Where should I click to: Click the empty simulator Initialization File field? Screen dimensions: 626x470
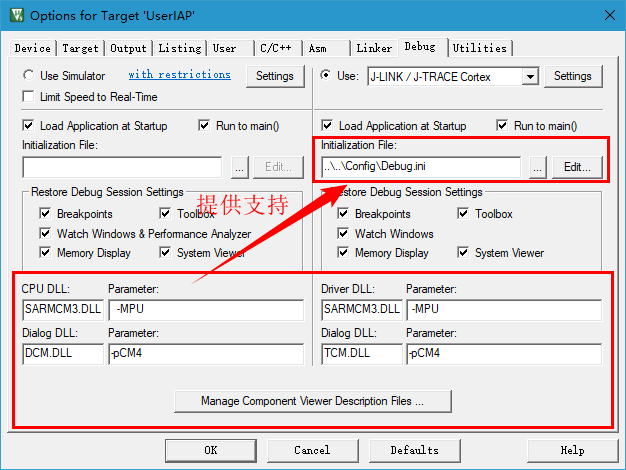click(122, 167)
